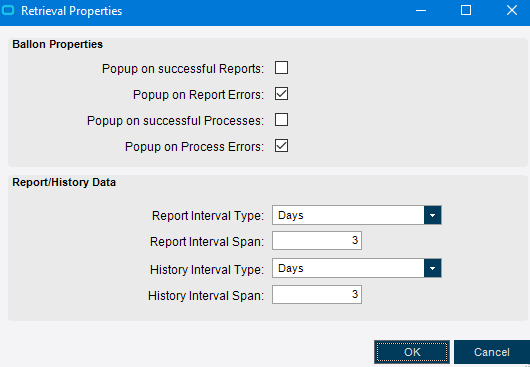The height and width of the screenshot is (367, 530).
Task: Focus the Report Interval Span field
Action: 317,241
